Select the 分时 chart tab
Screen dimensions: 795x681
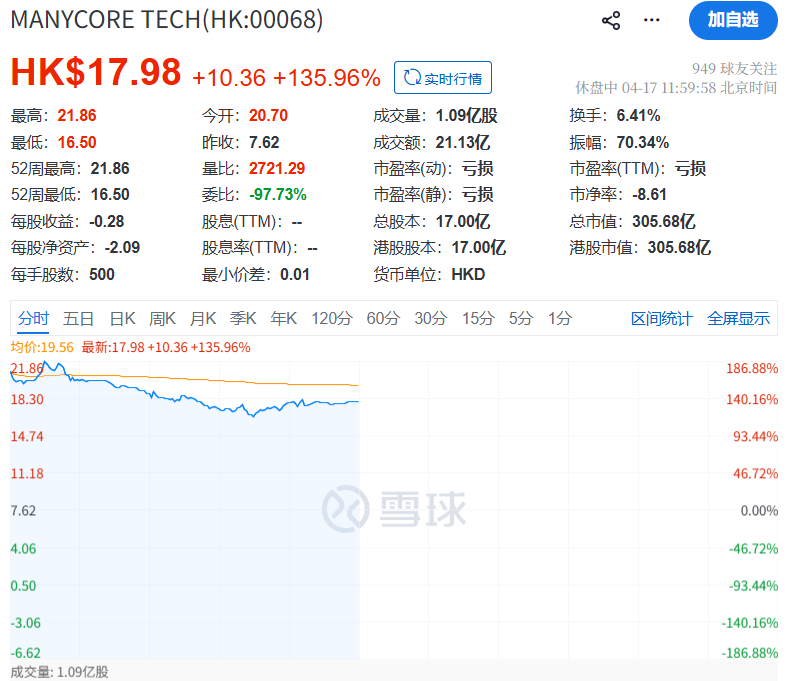[33, 318]
